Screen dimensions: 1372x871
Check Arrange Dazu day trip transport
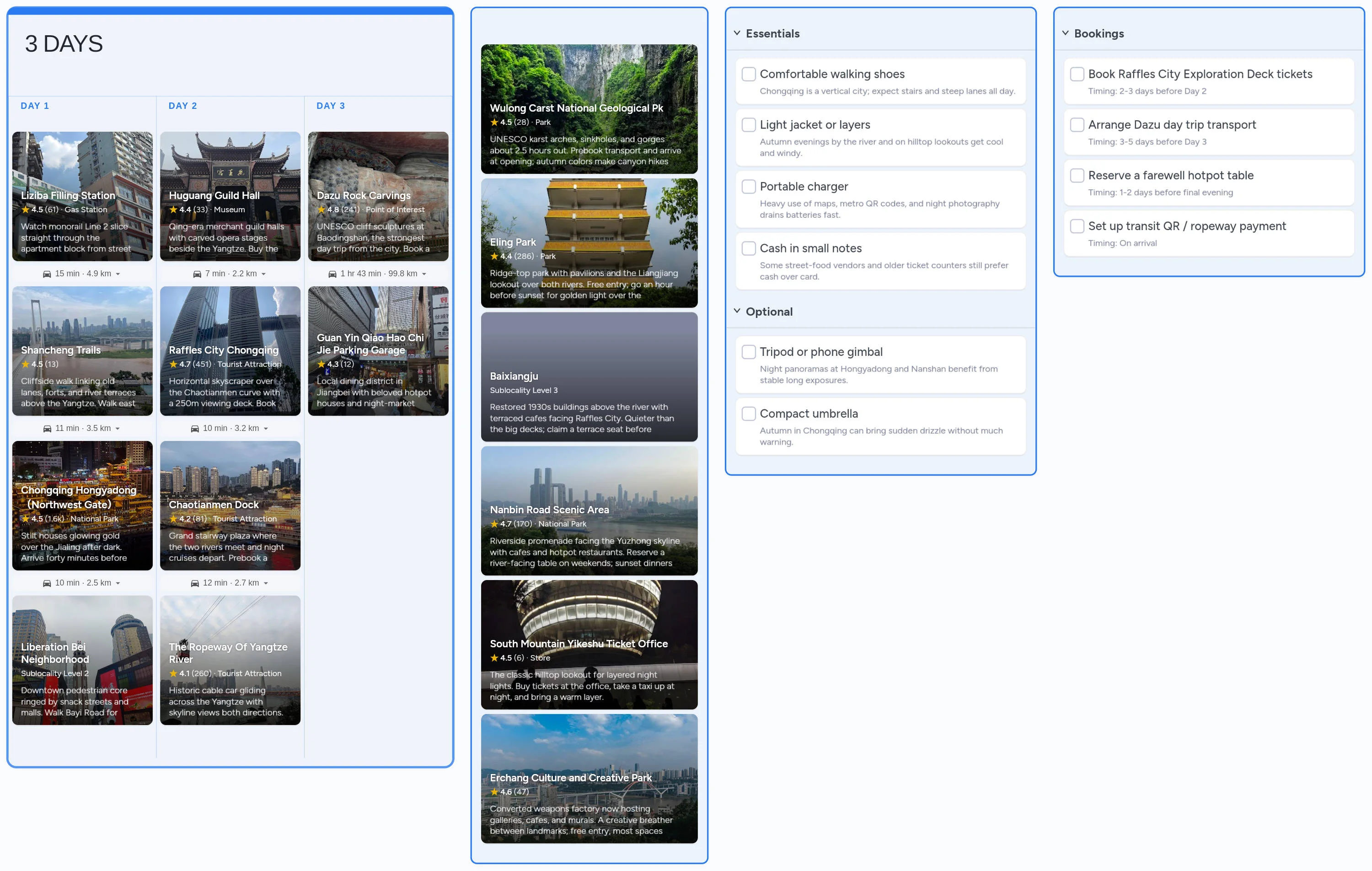coord(1077,125)
